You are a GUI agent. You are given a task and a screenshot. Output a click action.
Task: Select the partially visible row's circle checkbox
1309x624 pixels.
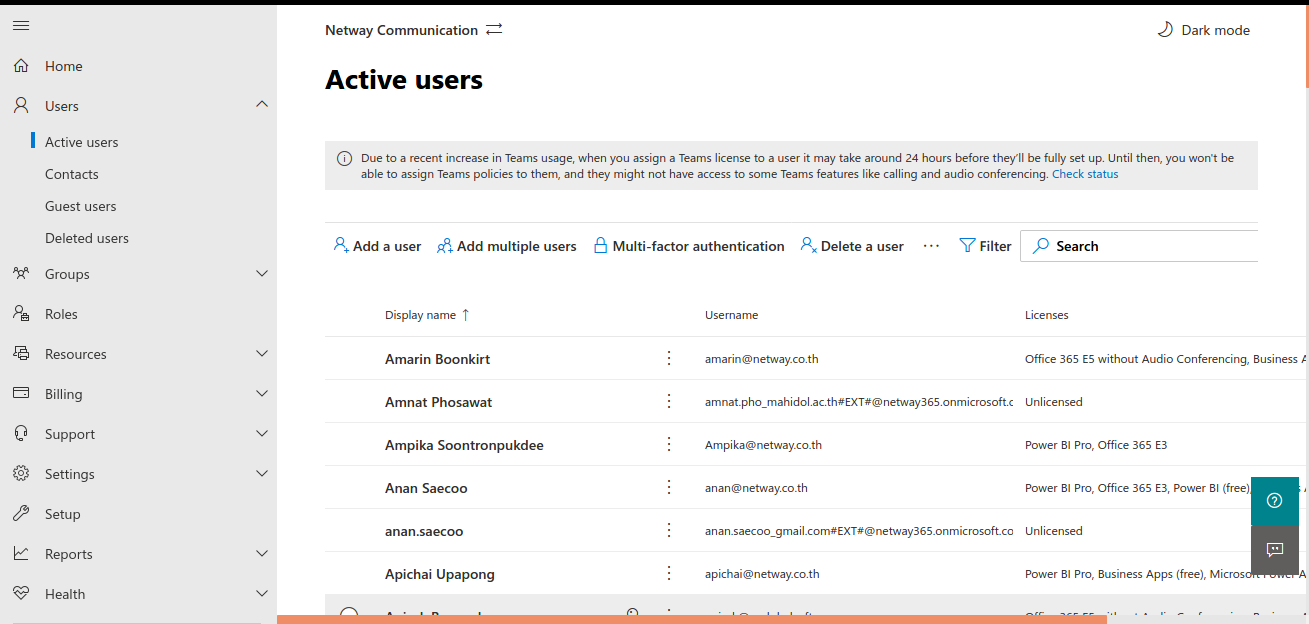348,615
